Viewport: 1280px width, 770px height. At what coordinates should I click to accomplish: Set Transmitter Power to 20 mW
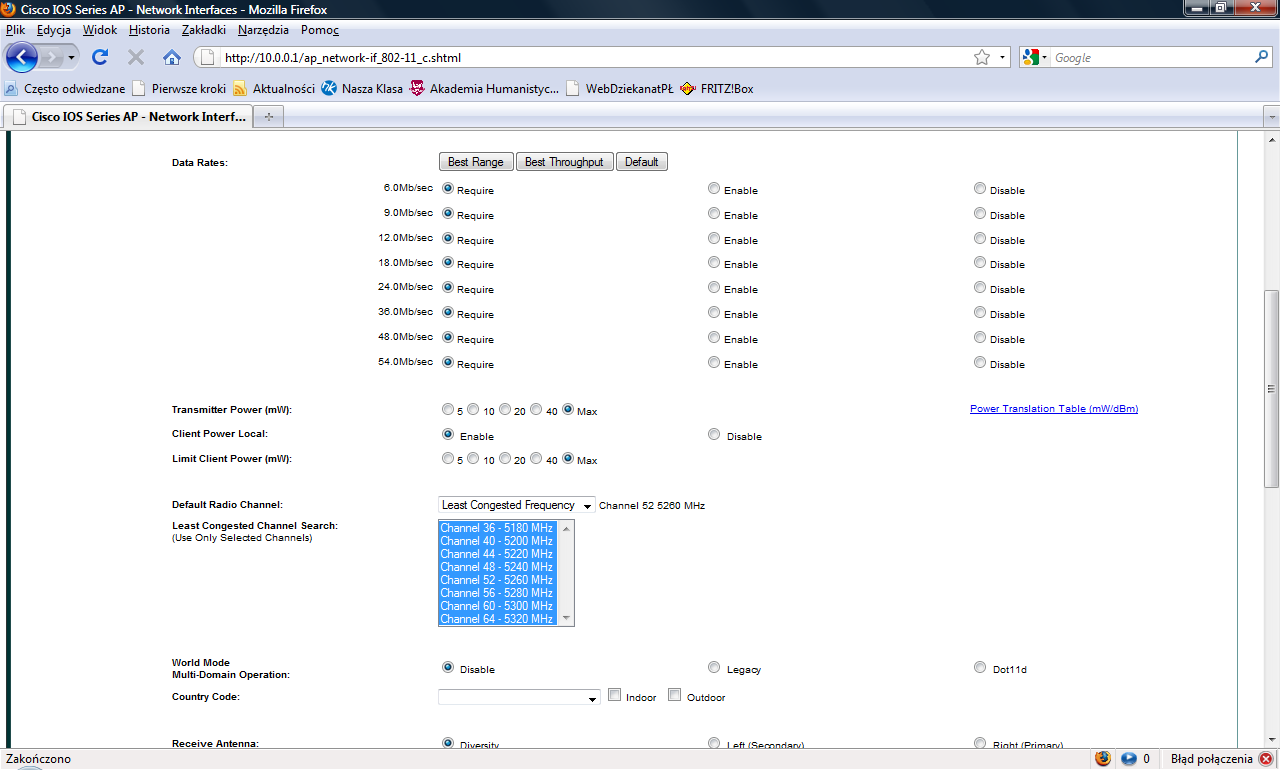point(505,409)
